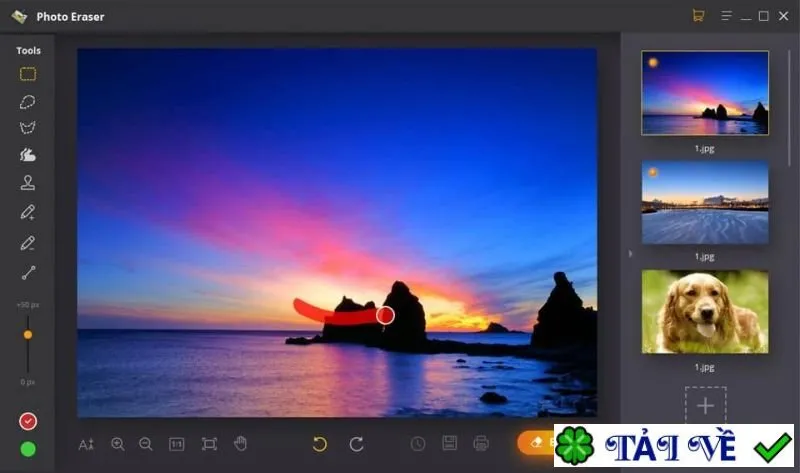Undo the last action

pos(320,444)
